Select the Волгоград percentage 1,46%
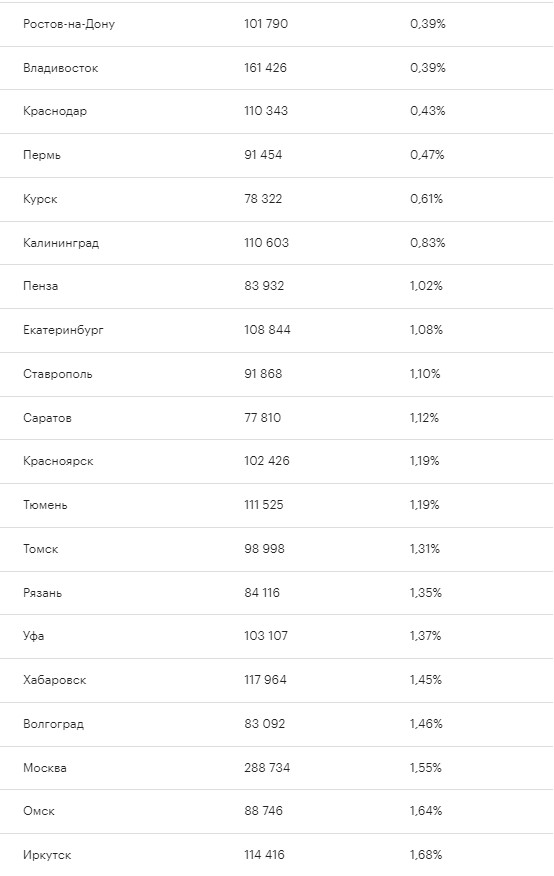Viewport: 554px width, 876px height. (x=426, y=723)
